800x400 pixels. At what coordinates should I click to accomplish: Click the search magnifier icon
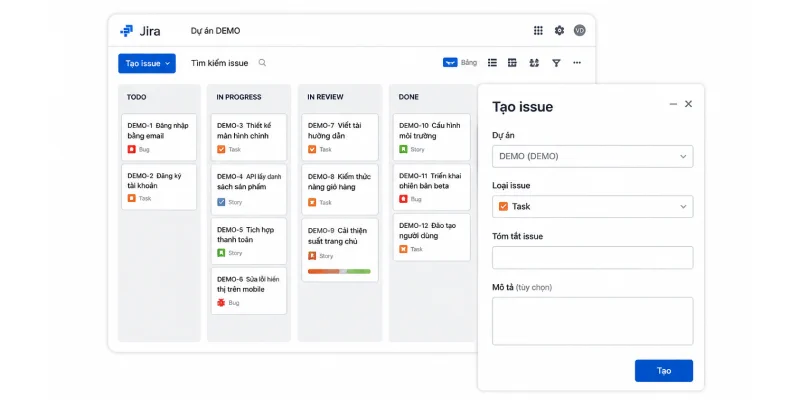pyautogui.click(x=262, y=63)
